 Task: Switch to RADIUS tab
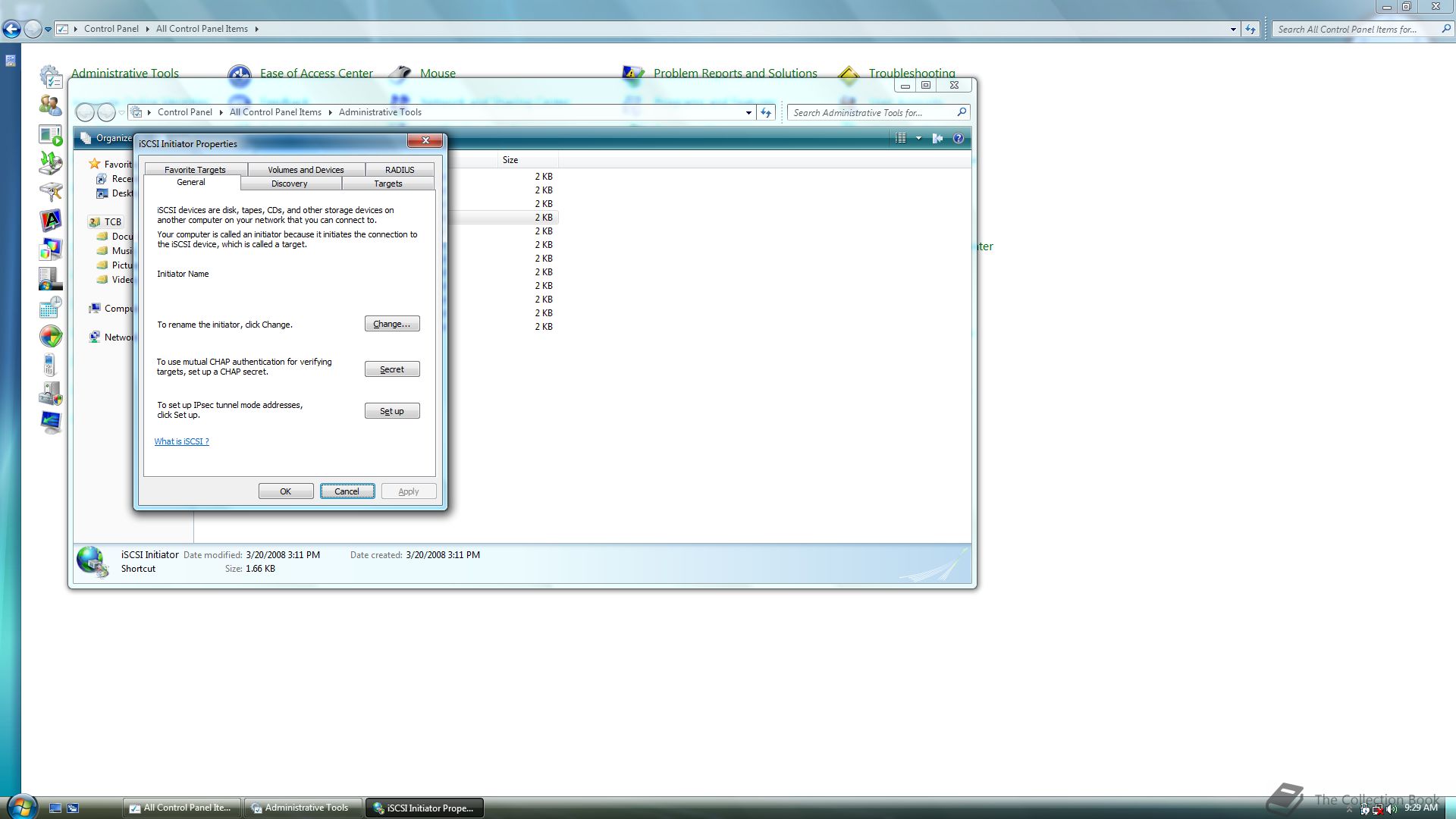tap(400, 170)
